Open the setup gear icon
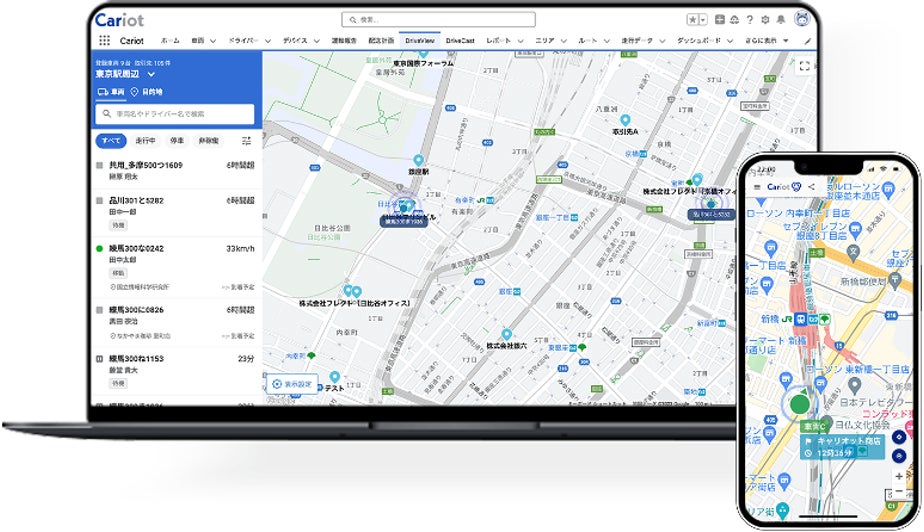Viewport: 924px width, 532px height. [x=765, y=19]
